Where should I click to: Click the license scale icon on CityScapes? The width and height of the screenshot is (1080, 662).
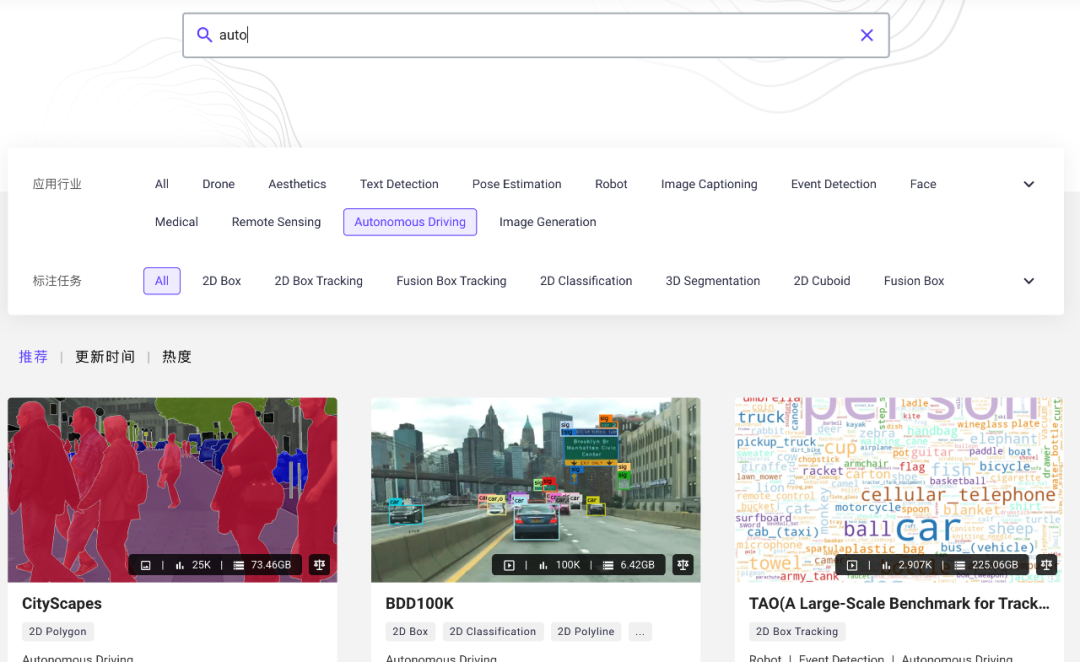[x=319, y=565]
